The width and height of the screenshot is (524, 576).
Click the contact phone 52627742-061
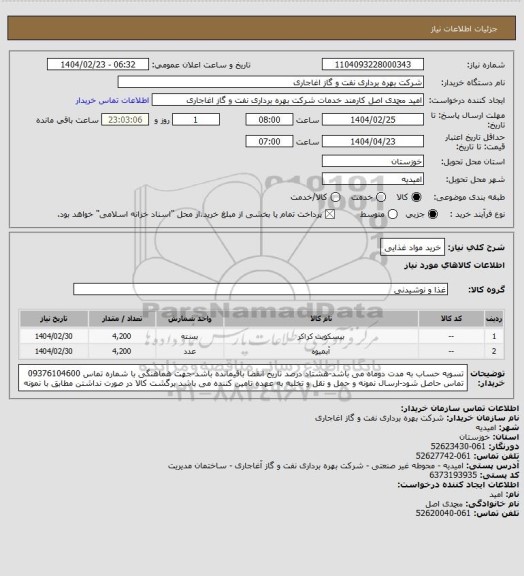tap(443, 456)
